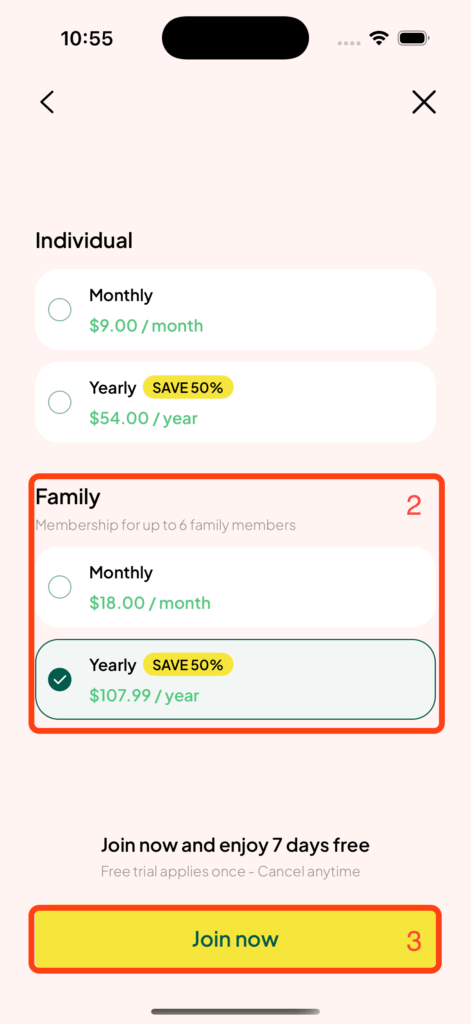Select Individual Yearly radio button
The image size is (471, 1024).
[60, 402]
